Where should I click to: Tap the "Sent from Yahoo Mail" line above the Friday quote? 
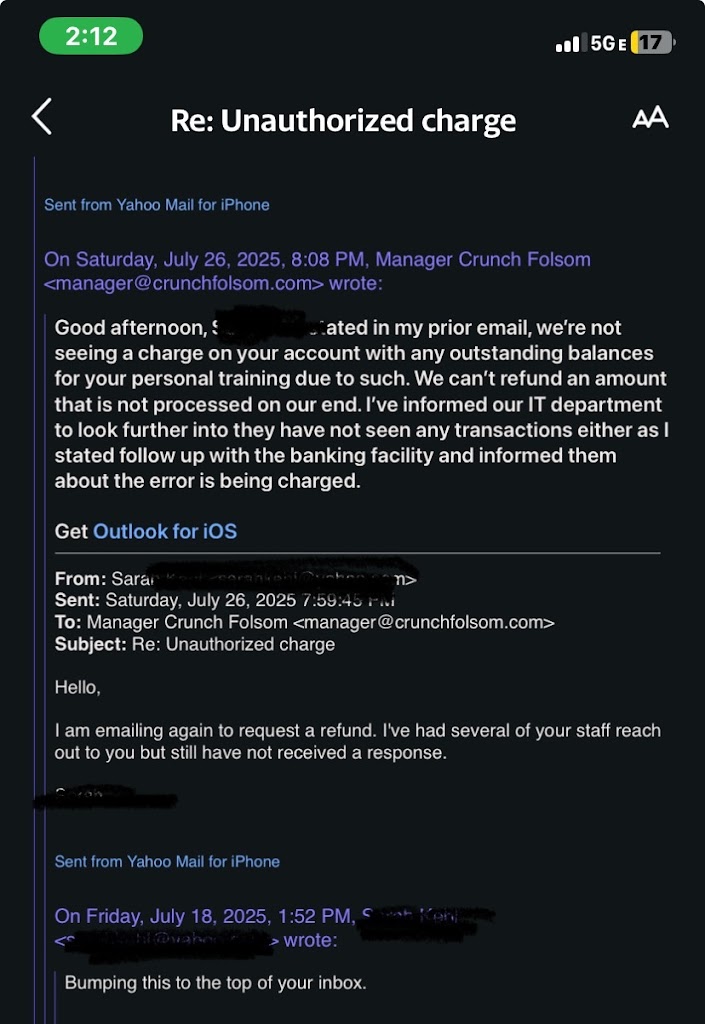167,862
